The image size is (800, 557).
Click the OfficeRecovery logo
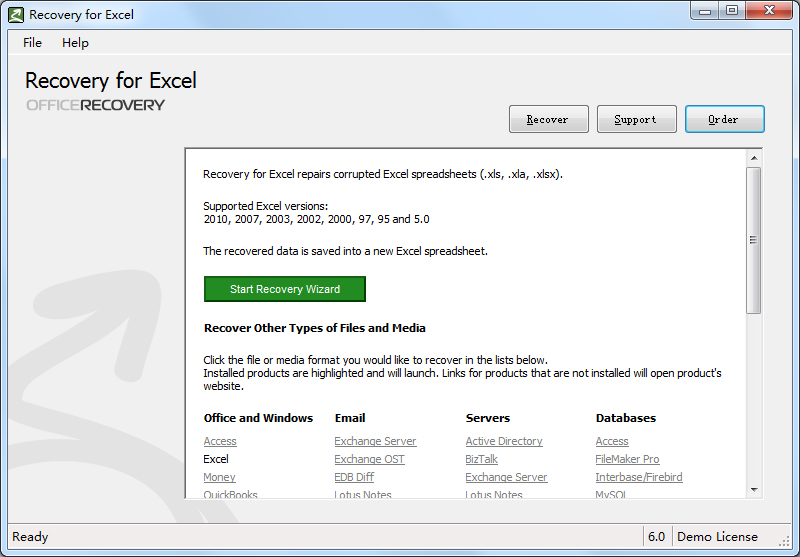point(95,105)
